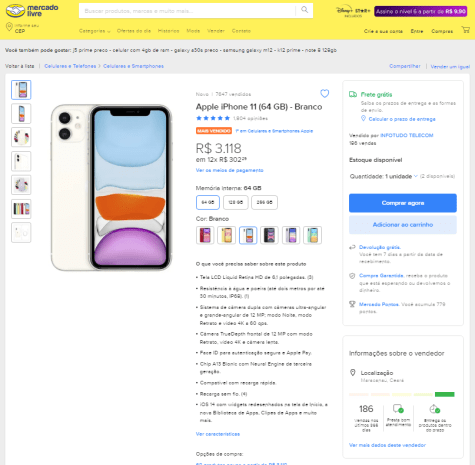This screenshot has width=475, height=465.
Task: Click the Frete grátis truck icon
Action: [353, 94]
